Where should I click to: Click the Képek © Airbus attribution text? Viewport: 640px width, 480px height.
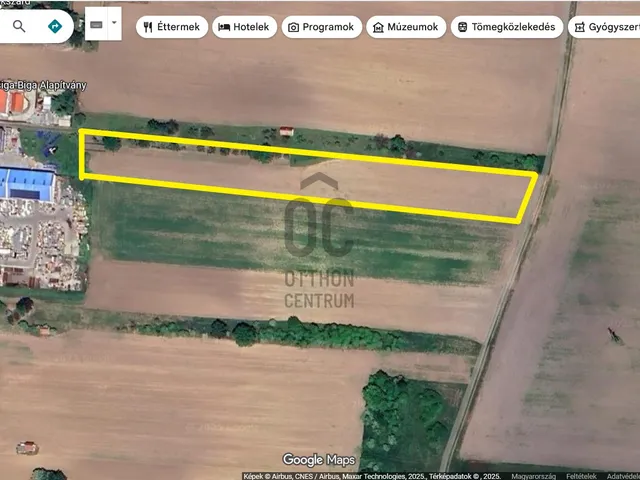pos(372,476)
